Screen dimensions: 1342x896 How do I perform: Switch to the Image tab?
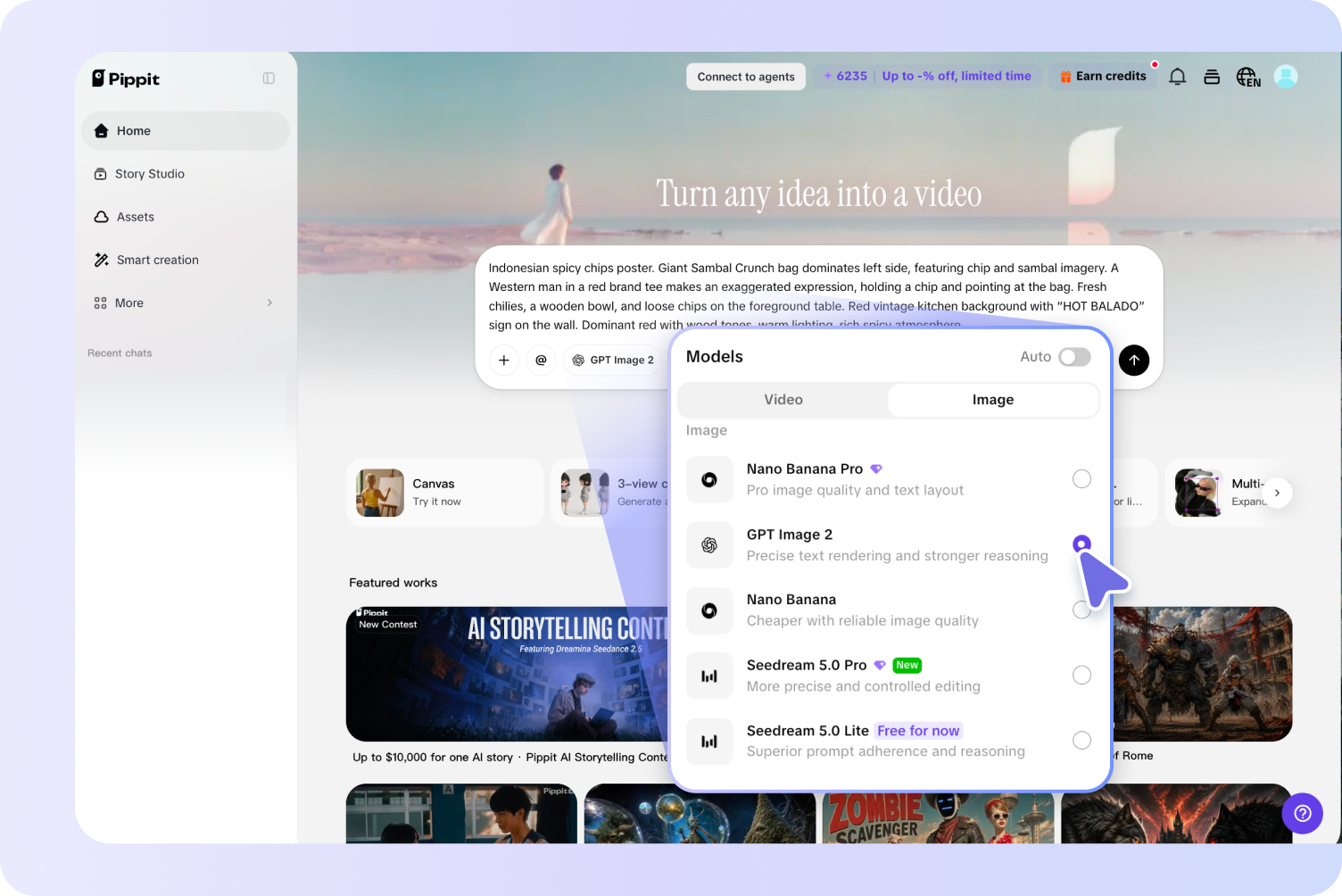click(993, 400)
